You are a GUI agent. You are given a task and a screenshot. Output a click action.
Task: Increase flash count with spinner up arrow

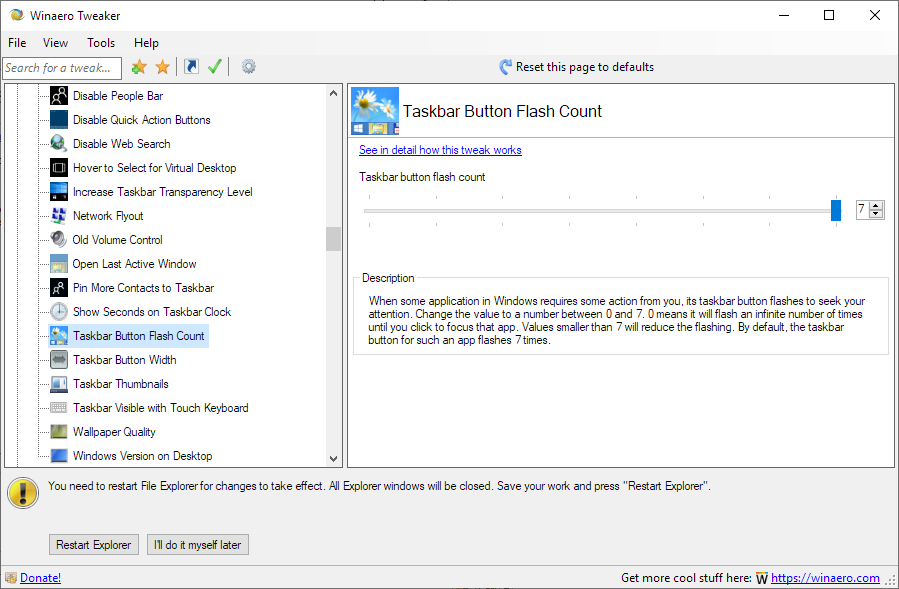click(x=876, y=205)
